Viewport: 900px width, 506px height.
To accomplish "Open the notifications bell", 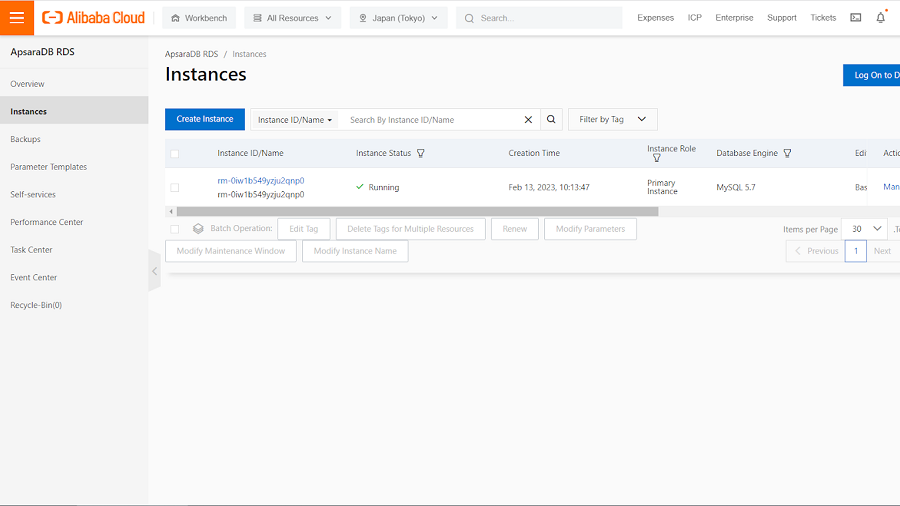I will (x=881, y=18).
